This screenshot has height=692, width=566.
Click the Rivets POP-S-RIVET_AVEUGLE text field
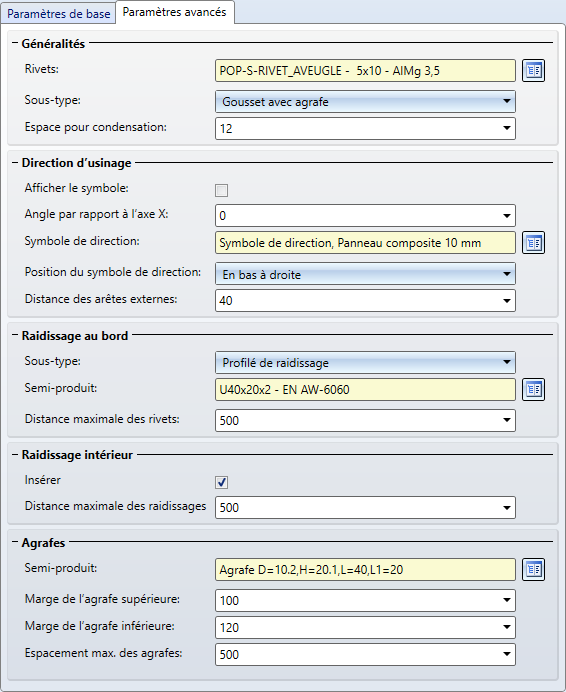pos(365,71)
